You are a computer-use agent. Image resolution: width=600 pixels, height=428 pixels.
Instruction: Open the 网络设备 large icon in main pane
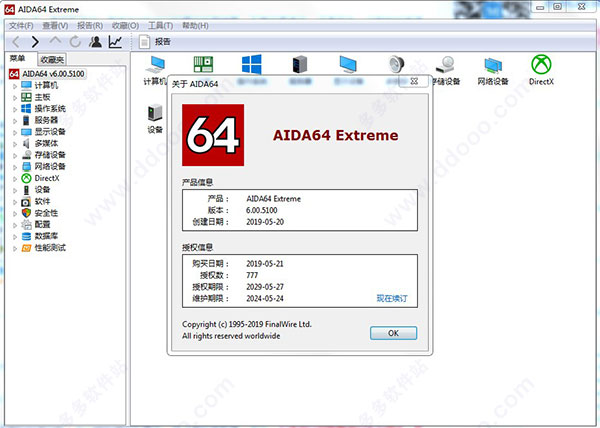tap(493, 70)
